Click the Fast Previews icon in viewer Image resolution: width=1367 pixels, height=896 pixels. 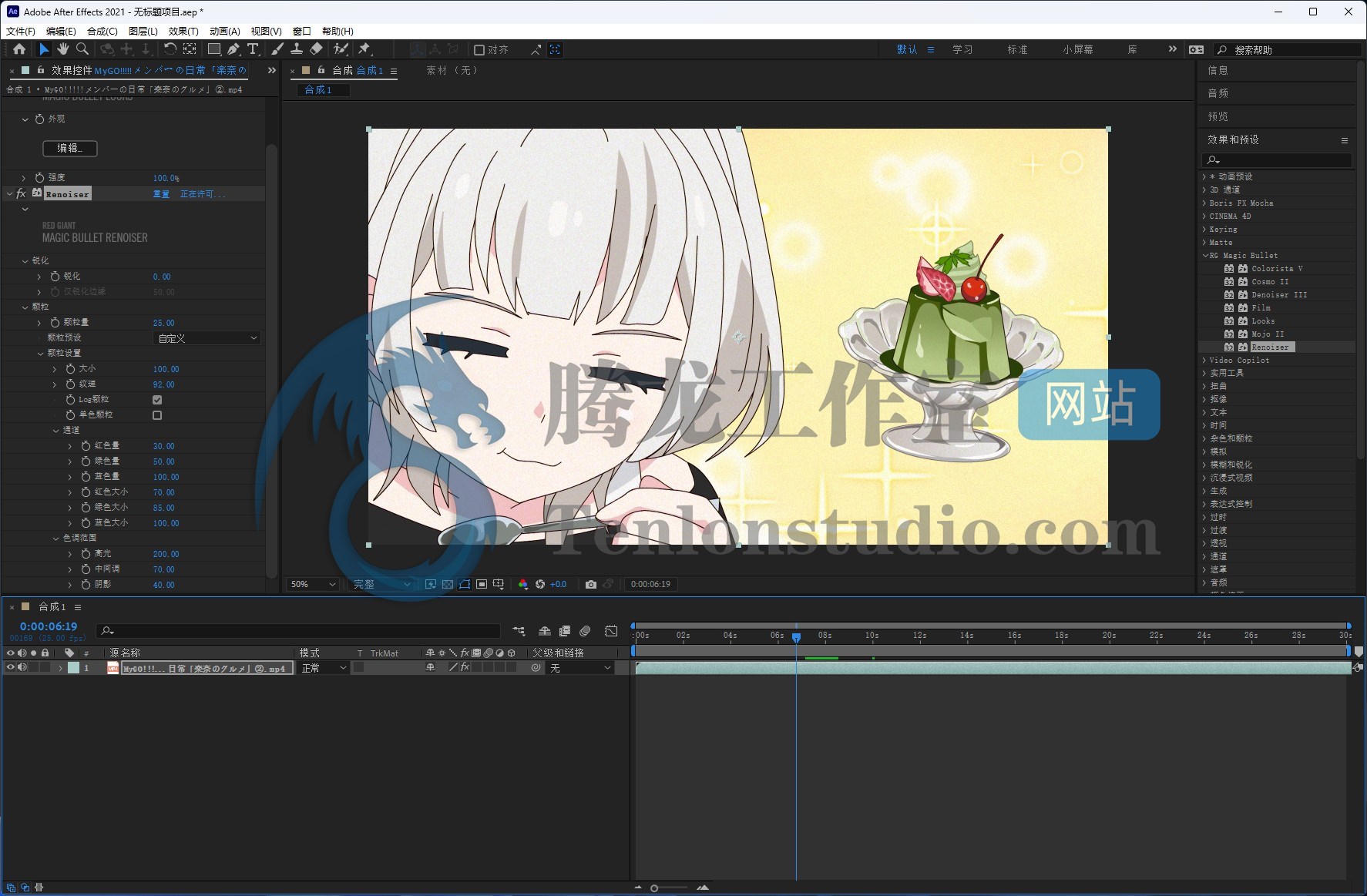tap(431, 585)
